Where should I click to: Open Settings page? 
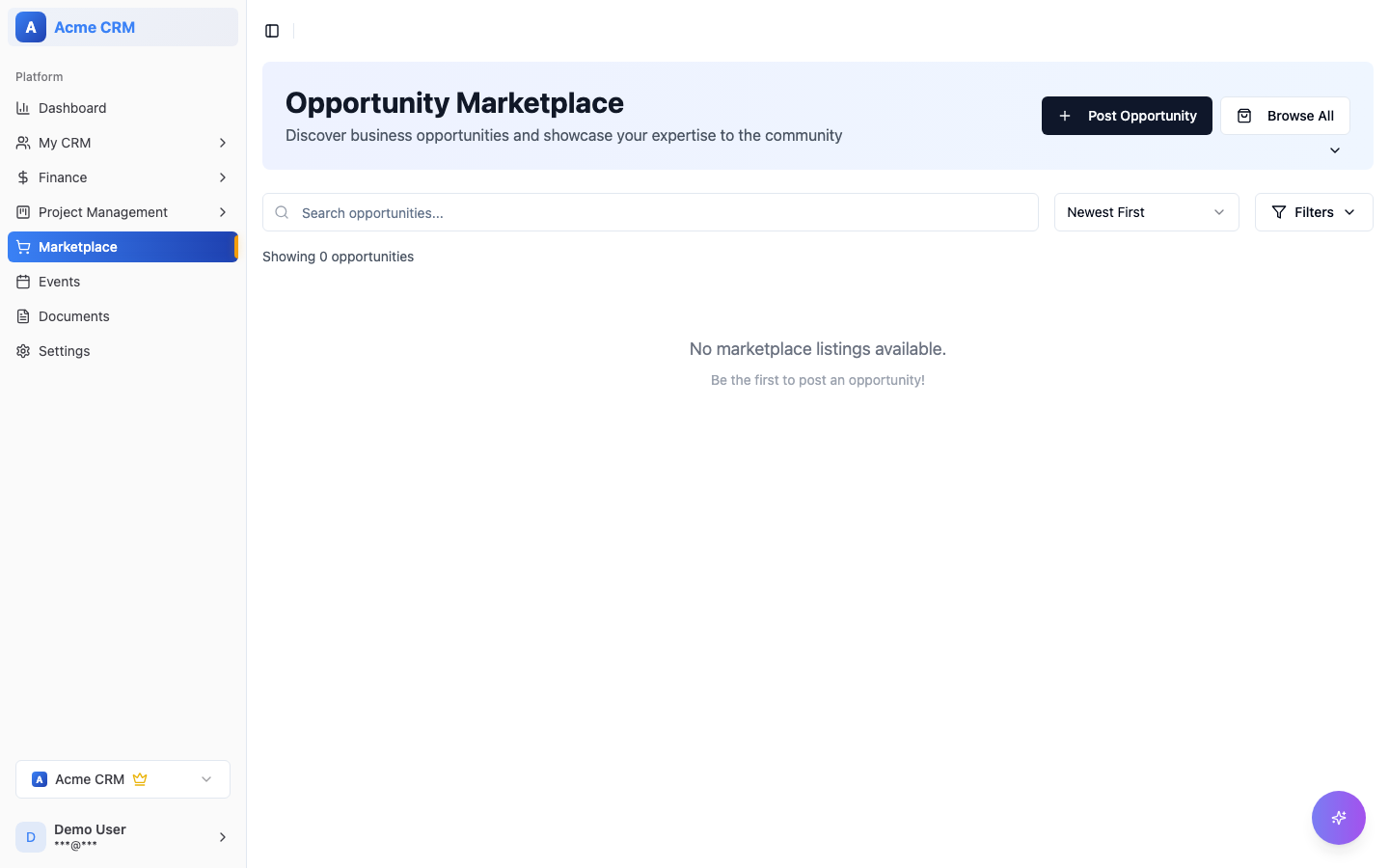[123, 351]
